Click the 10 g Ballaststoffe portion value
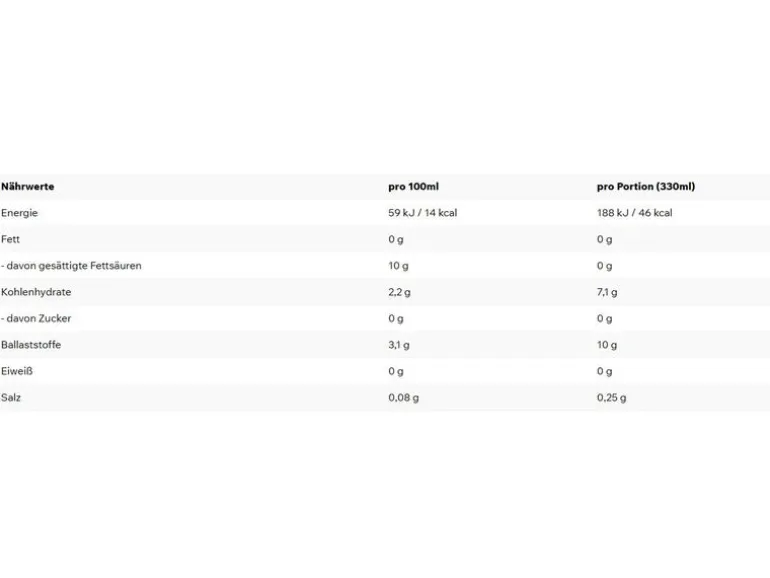The height and width of the screenshot is (578, 770). click(607, 345)
